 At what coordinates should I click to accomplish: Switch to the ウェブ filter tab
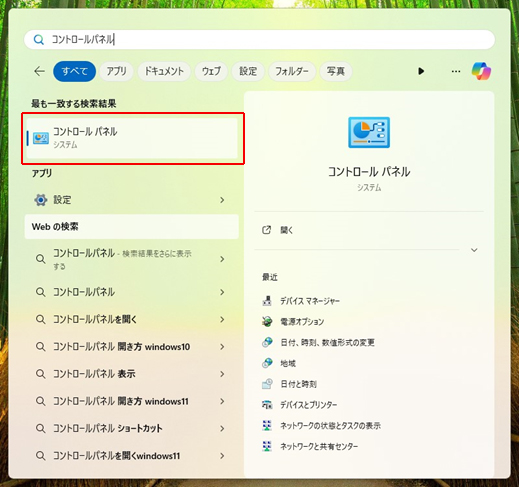click(211, 71)
